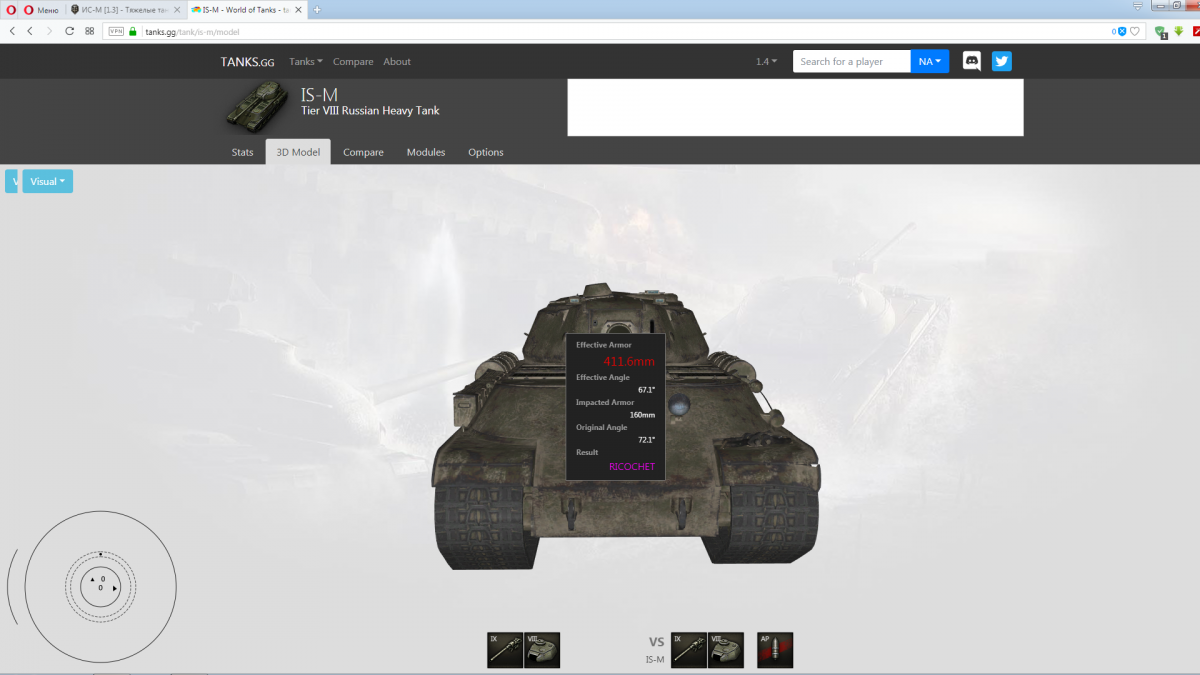Open the green checkmark shield extension
Image resolution: width=1200 pixels, height=675 pixels.
1160,31
